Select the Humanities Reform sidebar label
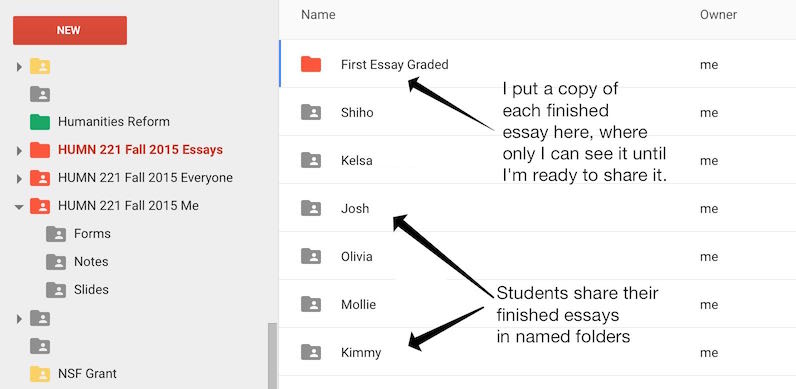The image size is (796, 389). (114, 122)
